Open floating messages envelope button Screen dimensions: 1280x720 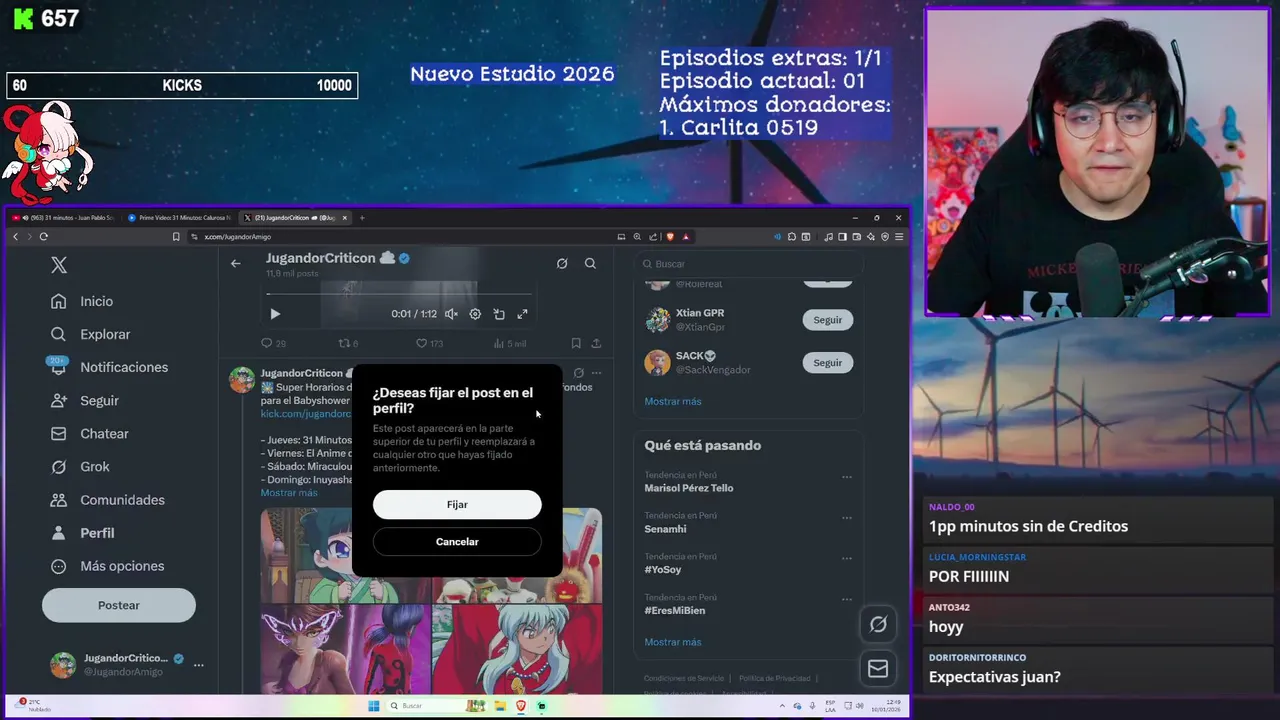pyautogui.click(x=878, y=669)
